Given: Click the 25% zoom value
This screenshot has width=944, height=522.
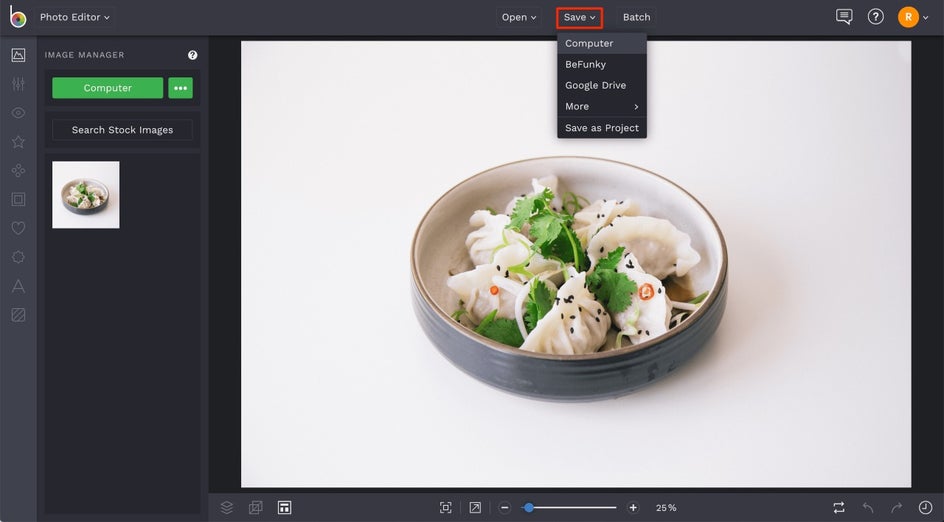Looking at the screenshot, I should click(666, 508).
